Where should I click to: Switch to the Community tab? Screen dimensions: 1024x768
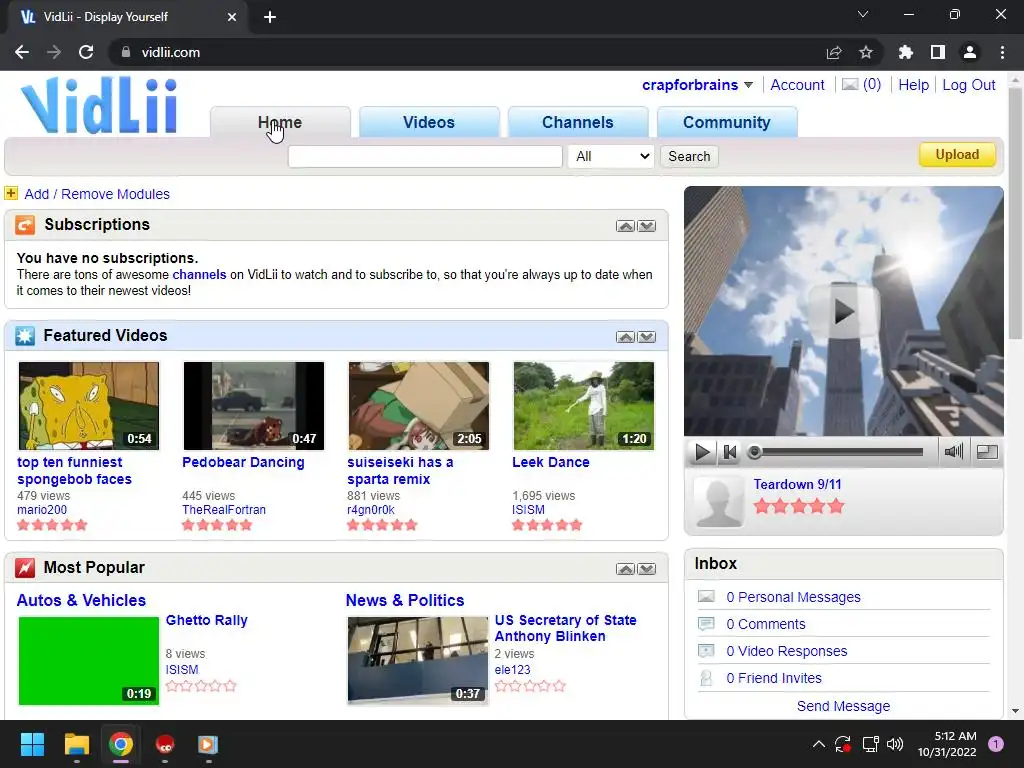(727, 122)
